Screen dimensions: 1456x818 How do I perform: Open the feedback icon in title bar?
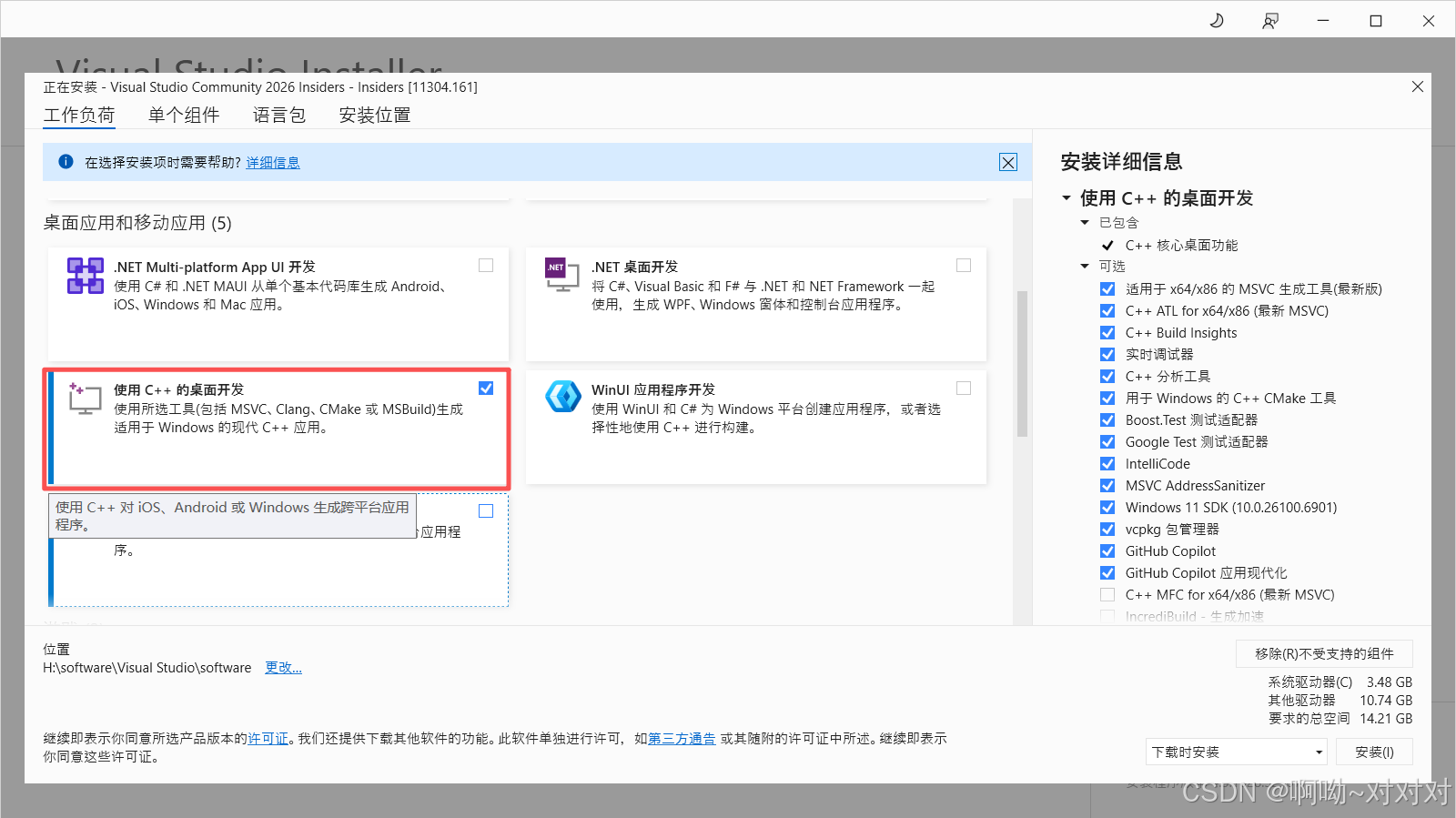[1270, 20]
